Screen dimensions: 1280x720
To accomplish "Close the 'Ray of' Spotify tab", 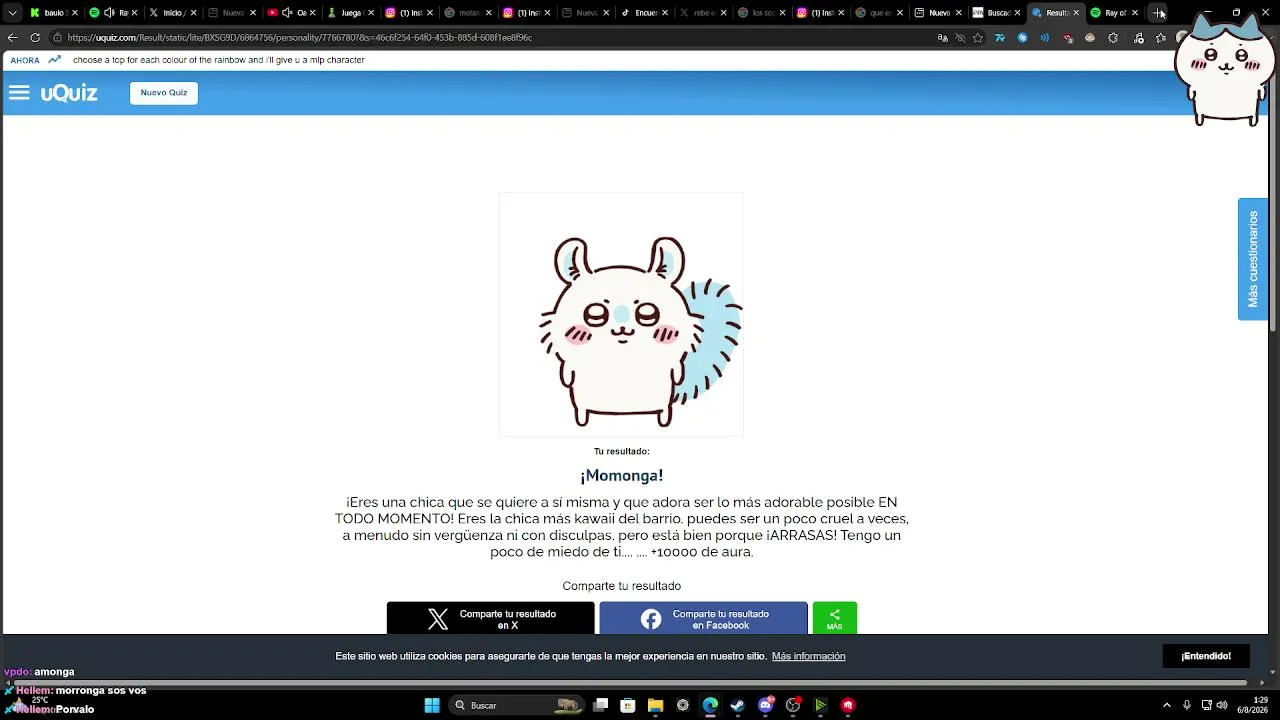I will point(1135,13).
